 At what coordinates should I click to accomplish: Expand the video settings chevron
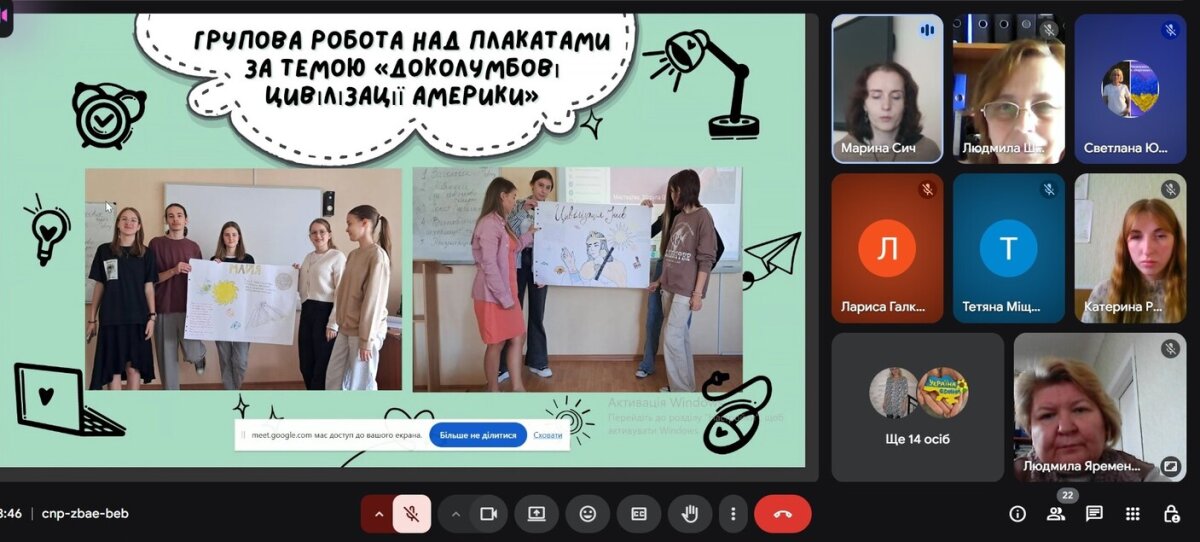pyautogui.click(x=456, y=514)
